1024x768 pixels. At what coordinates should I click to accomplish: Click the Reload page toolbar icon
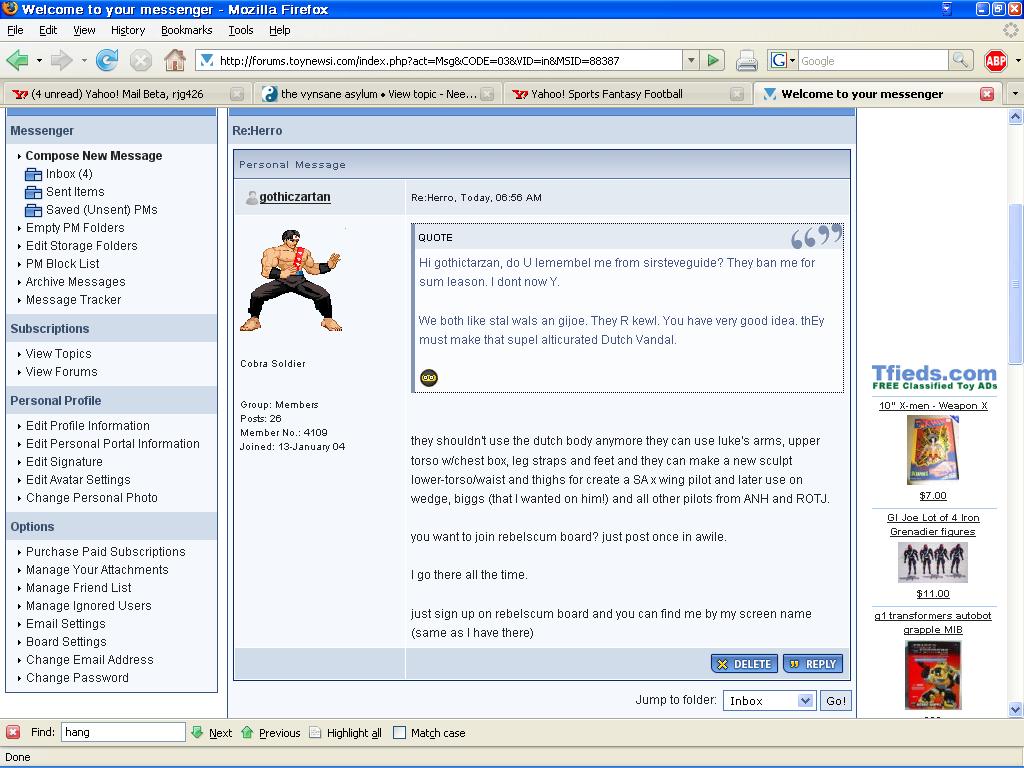click(x=107, y=61)
